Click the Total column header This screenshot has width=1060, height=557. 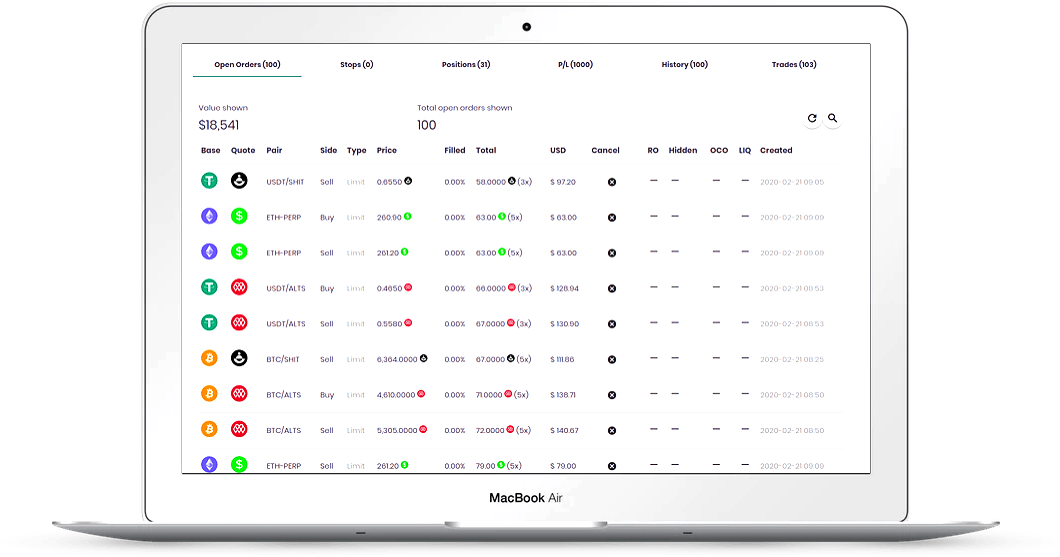pyautogui.click(x=486, y=151)
